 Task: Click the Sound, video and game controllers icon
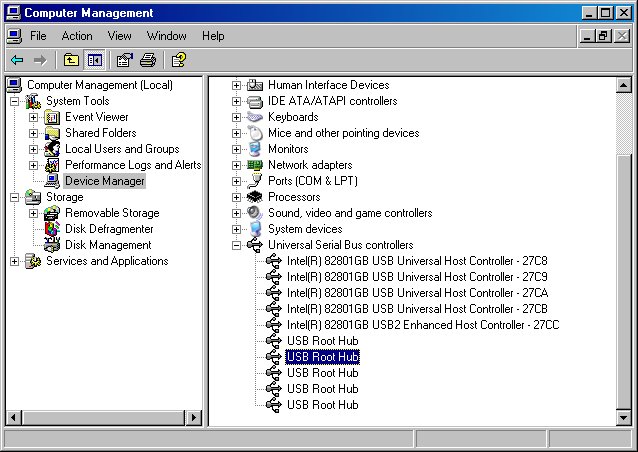(x=255, y=213)
